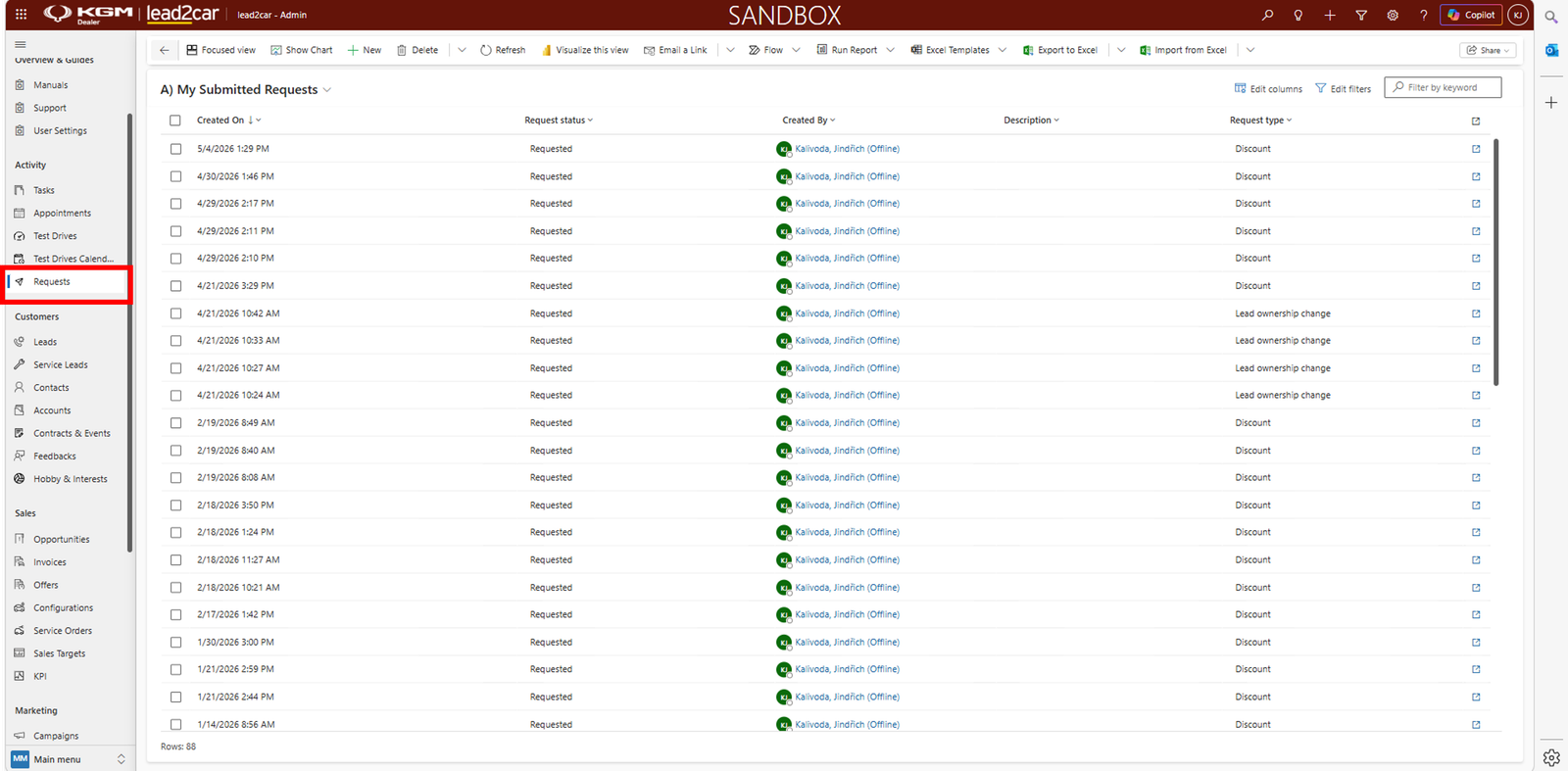The height and width of the screenshot is (771, 1568).
Task: Open record for 4/30/2026 1:46 PM row icon
Action: [x=1476, y=176]
